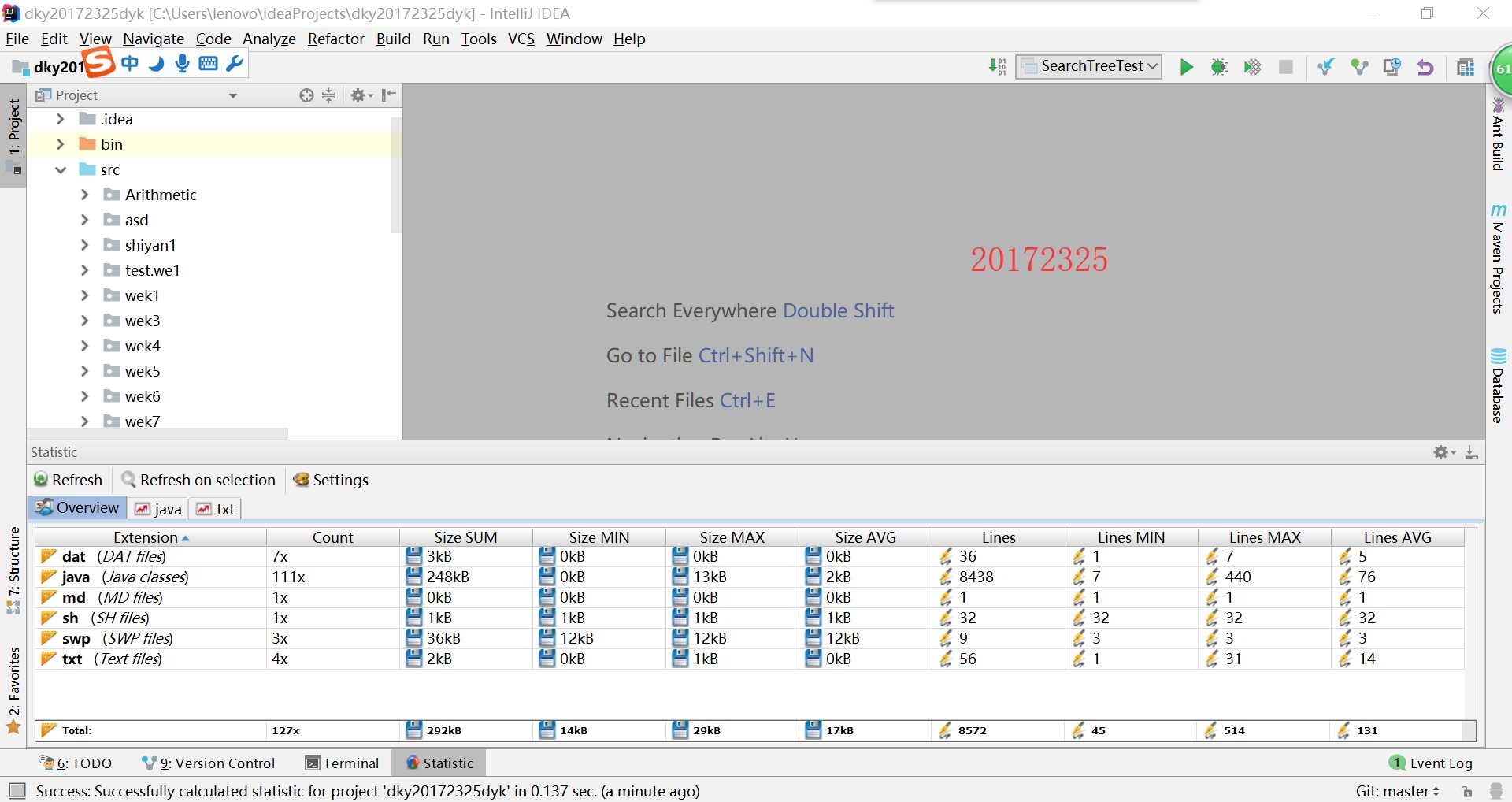Screen dimensions: 1512x802
Task: Commit changes to VCS icon
Action: click(x=1359, y=67)
